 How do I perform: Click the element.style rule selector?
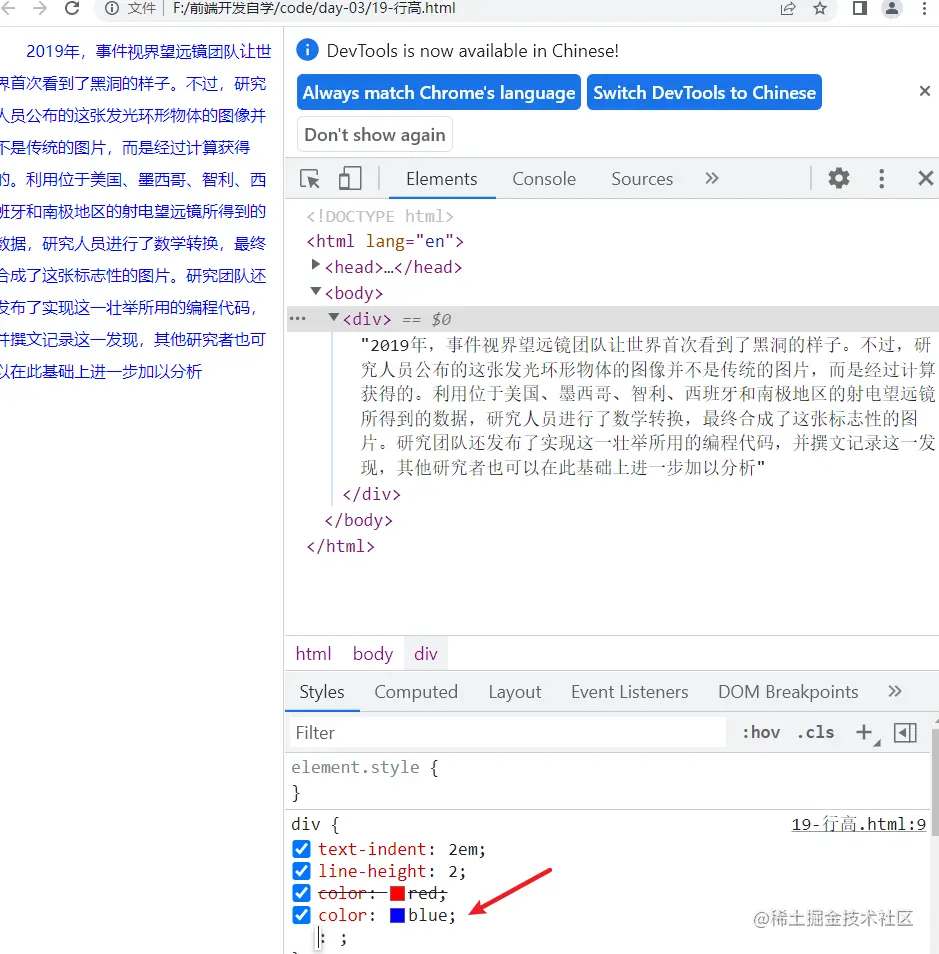tap(355, 767)
